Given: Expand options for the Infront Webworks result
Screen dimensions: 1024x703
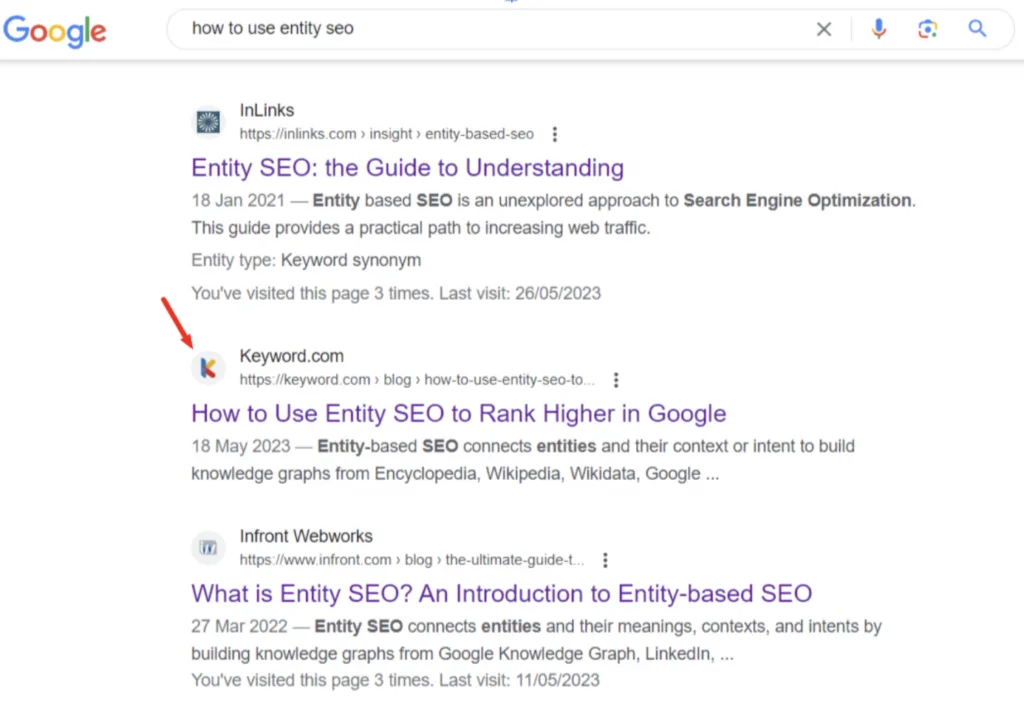Looking at the screenshot, I should [605, 560].
